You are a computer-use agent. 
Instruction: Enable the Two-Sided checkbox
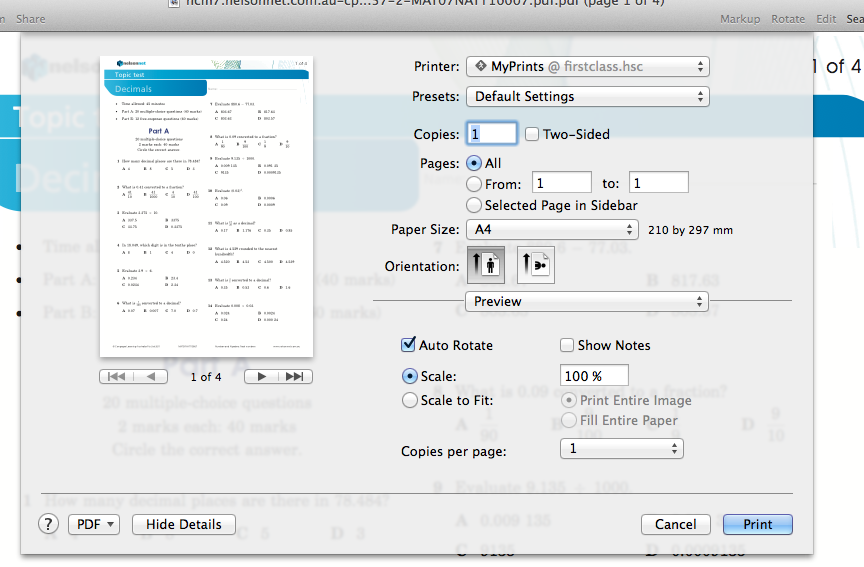click(x=532, y=134)
